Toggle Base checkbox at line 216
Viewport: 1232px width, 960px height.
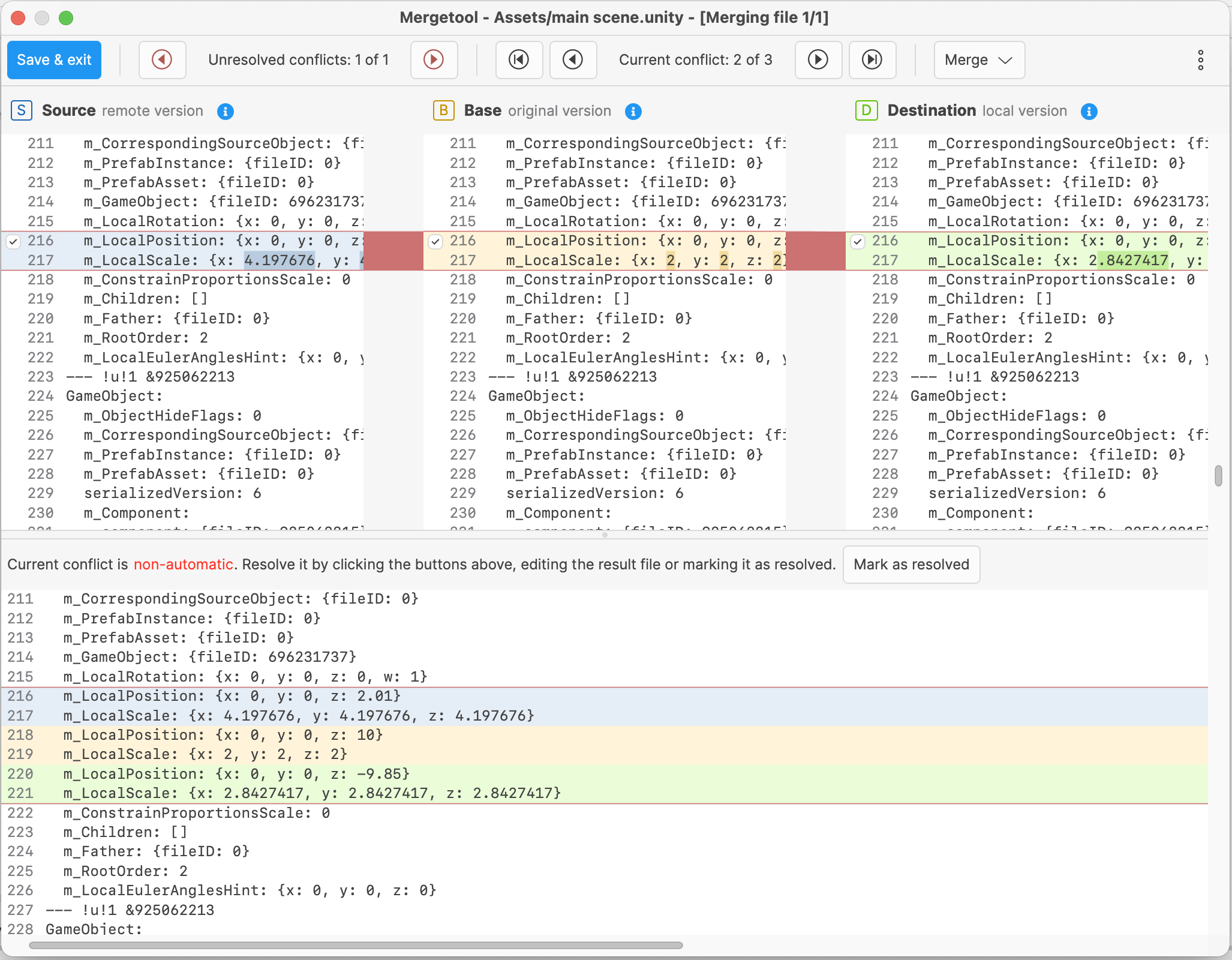[435, 242]
